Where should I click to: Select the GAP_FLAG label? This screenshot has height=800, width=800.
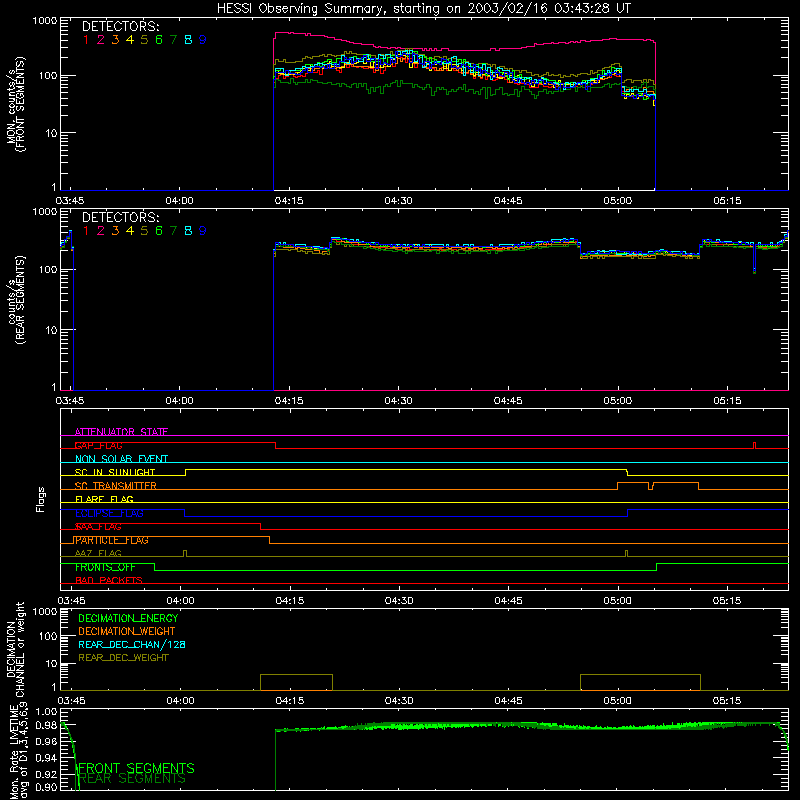pos(98,445)
